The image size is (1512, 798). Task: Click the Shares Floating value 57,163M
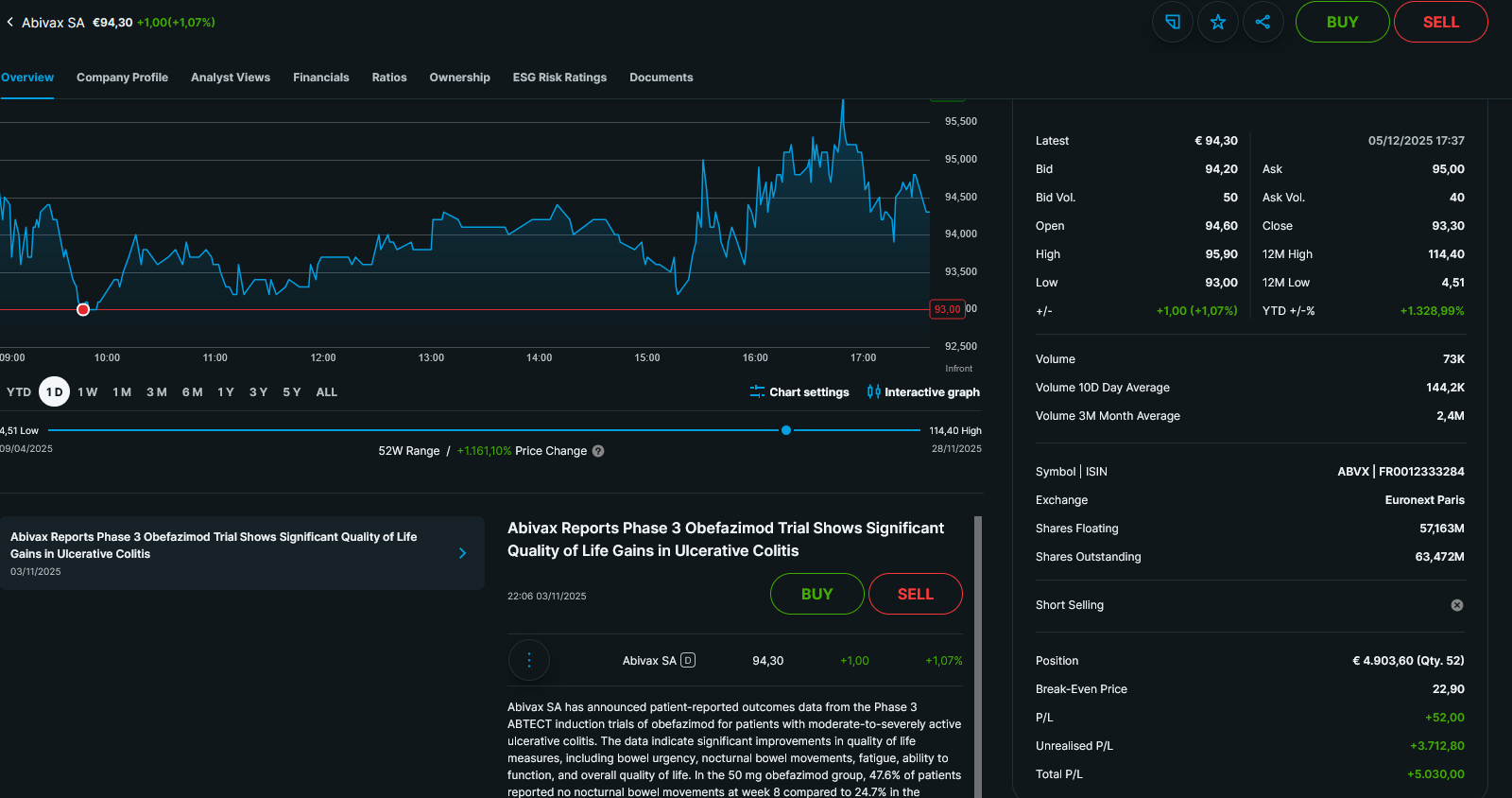(x=1442, y=529)
